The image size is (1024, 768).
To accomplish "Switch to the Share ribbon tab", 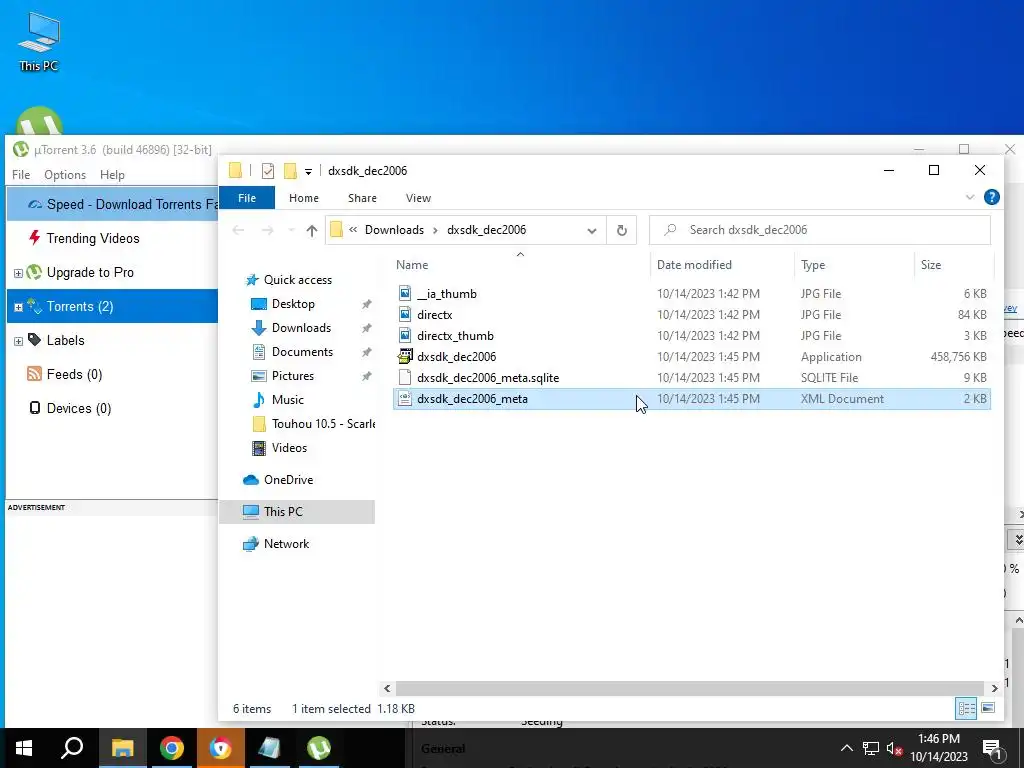I will coord(362,198).
